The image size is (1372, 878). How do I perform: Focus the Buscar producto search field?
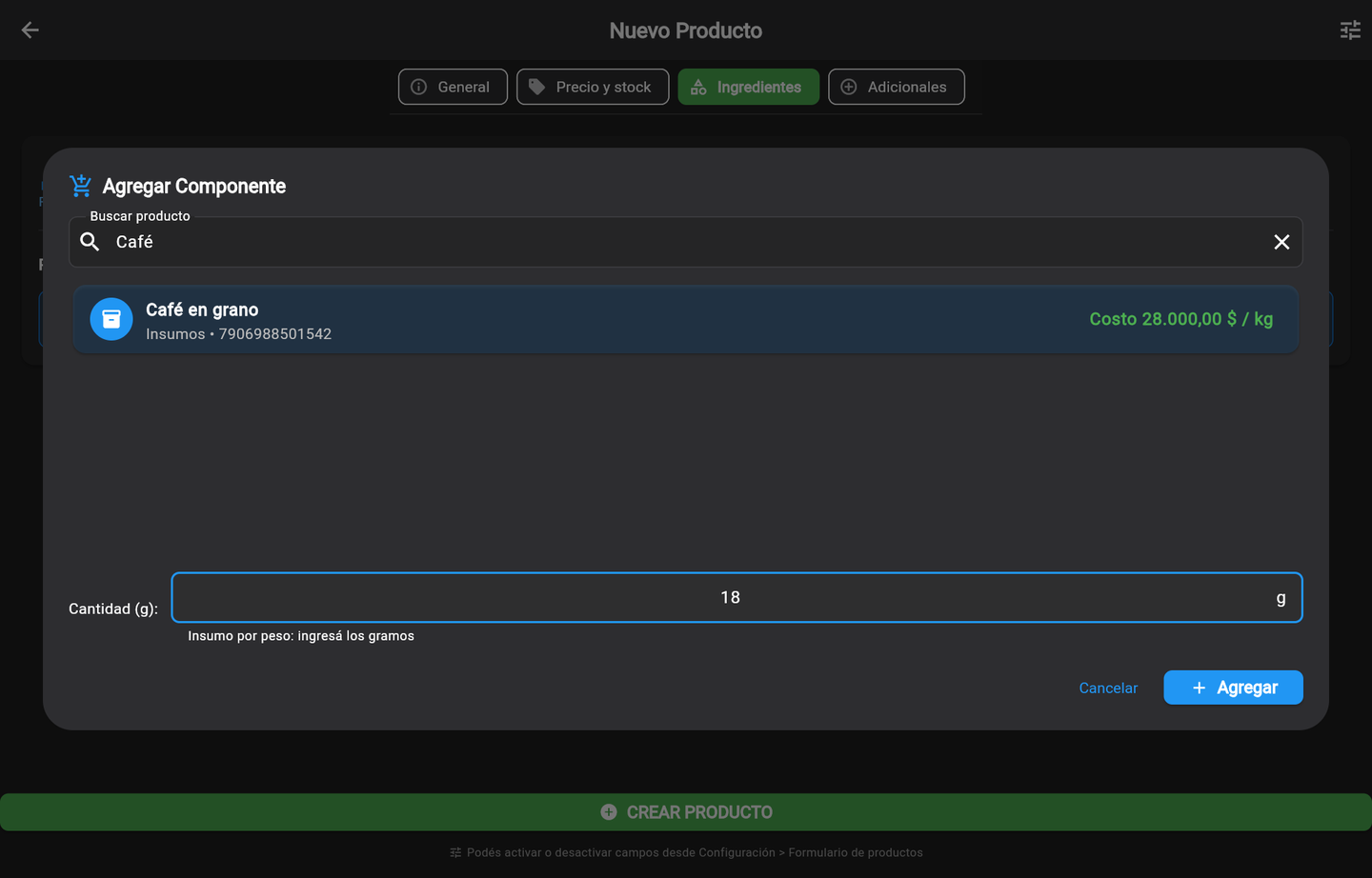(686, 242)
